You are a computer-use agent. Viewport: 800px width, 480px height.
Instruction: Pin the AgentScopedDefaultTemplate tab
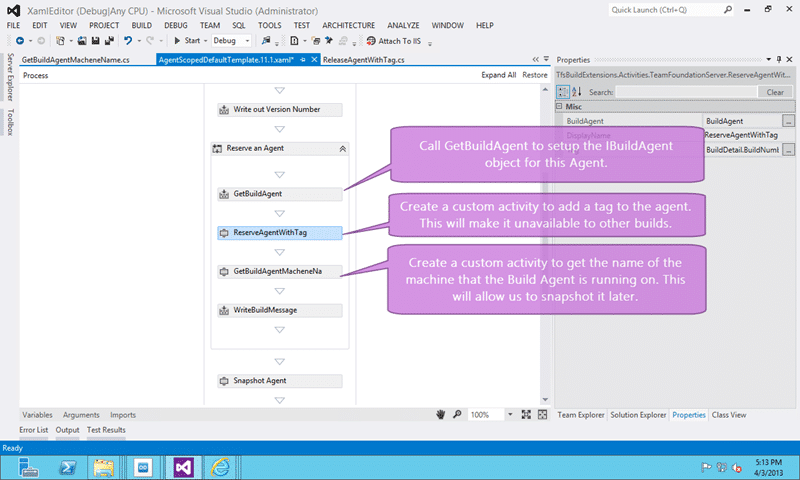click(x=303, y=60)
